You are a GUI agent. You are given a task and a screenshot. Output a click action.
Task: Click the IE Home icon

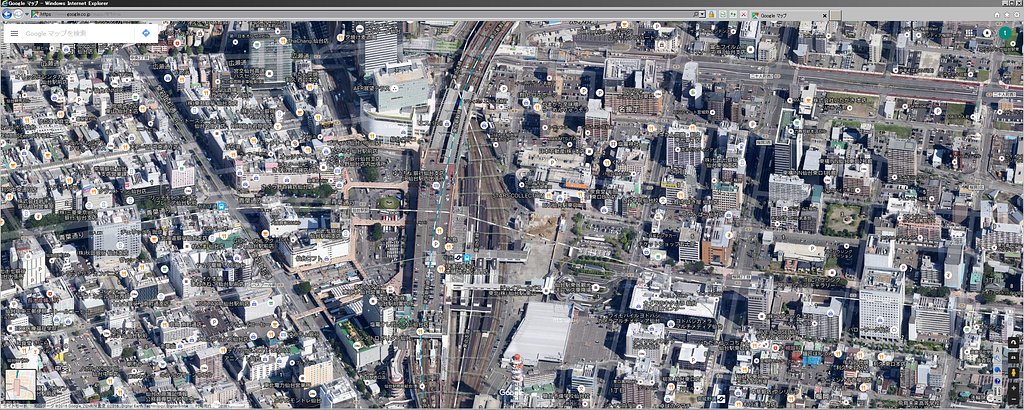point(997,14)
